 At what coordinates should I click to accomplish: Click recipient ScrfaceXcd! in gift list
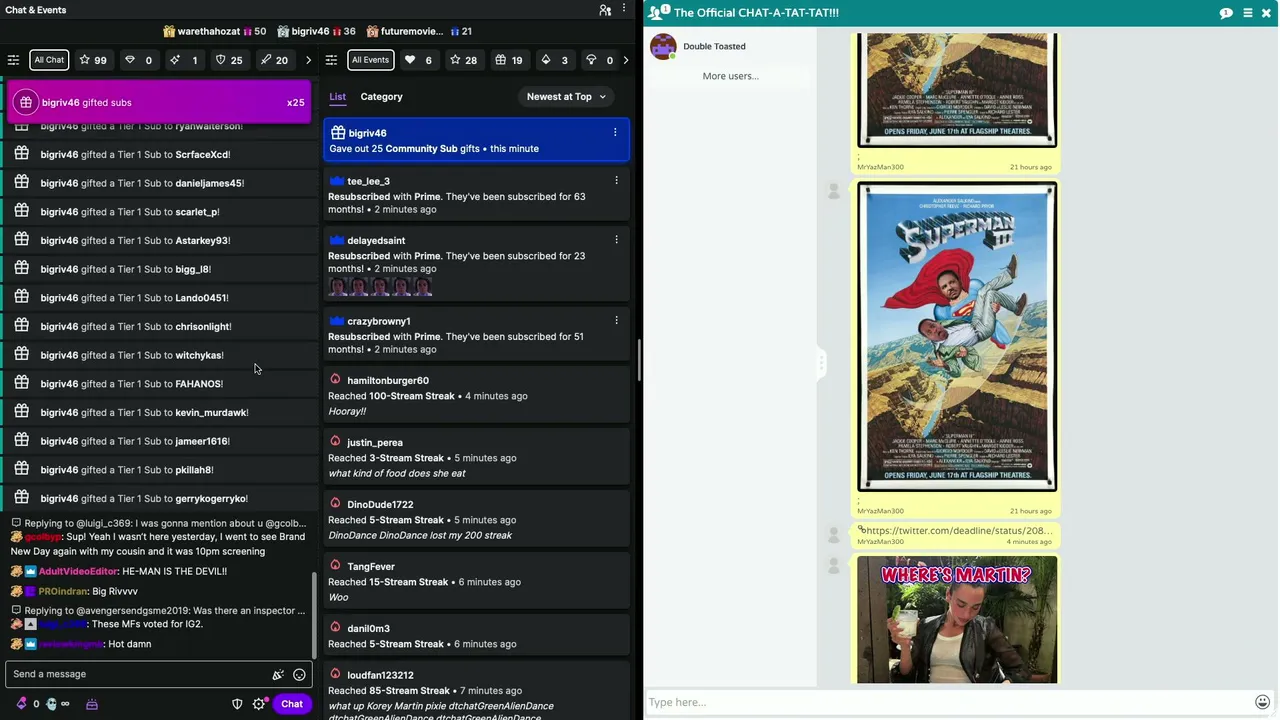tap(203, 155)
